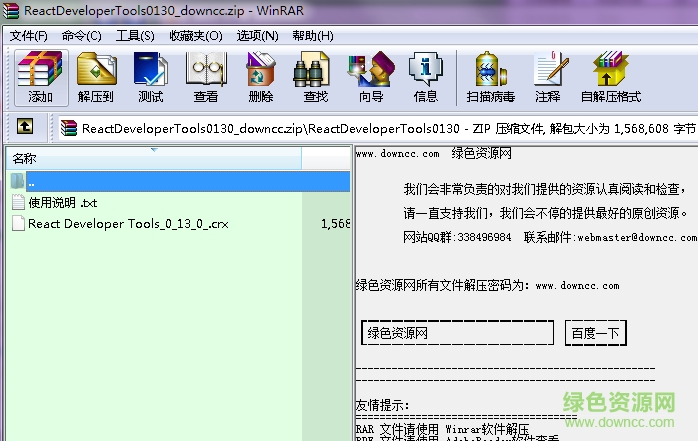698x441 pixels.
Task: Open the 命令(C) menu
Action: tap(81, 36)
